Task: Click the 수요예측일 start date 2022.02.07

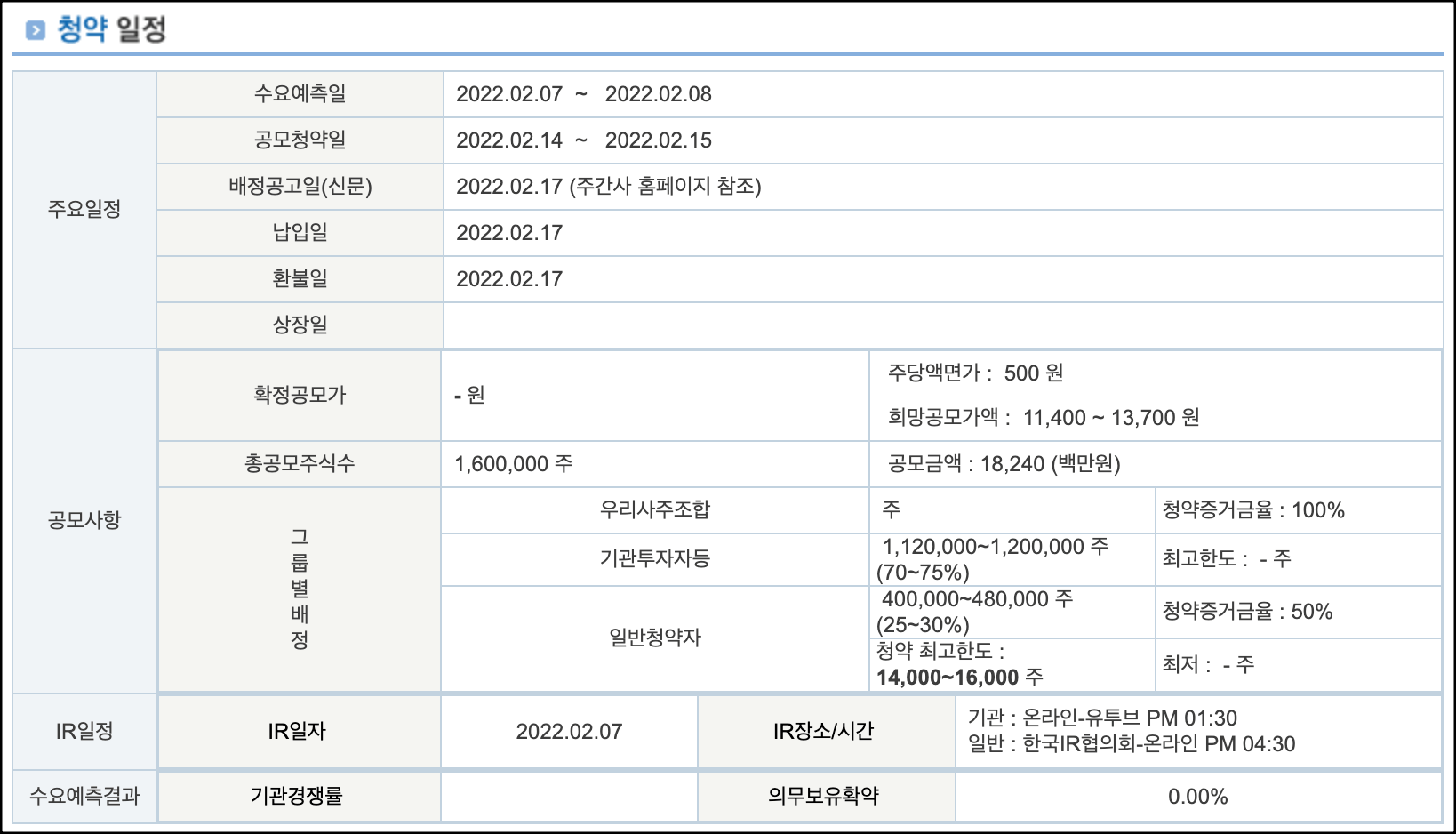Action: 509,94
